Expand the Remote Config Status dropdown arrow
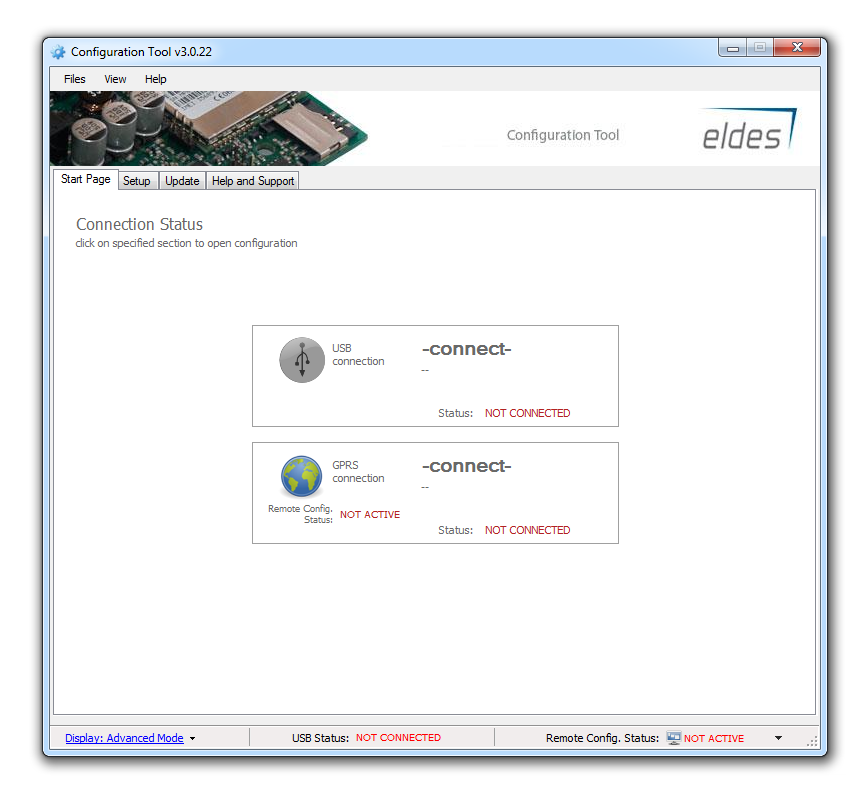Screen dimensions: 865x799 [x=778, y=739]
